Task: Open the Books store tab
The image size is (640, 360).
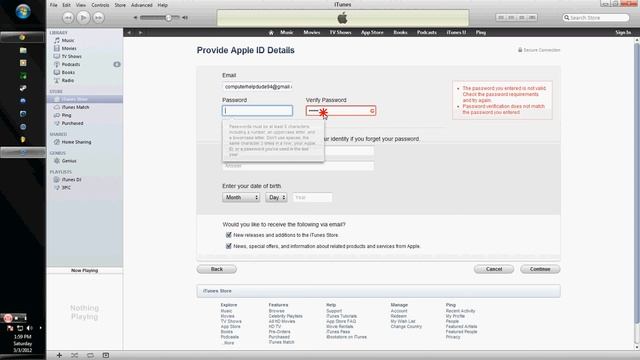Action: click(x=400, y=32)
